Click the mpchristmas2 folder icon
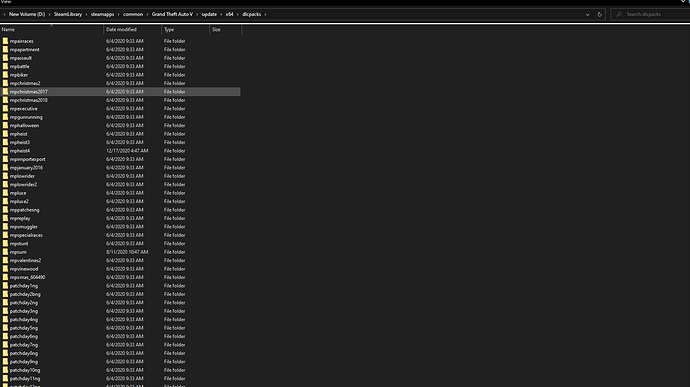This screenshot has width=690, height=387. 5,83
